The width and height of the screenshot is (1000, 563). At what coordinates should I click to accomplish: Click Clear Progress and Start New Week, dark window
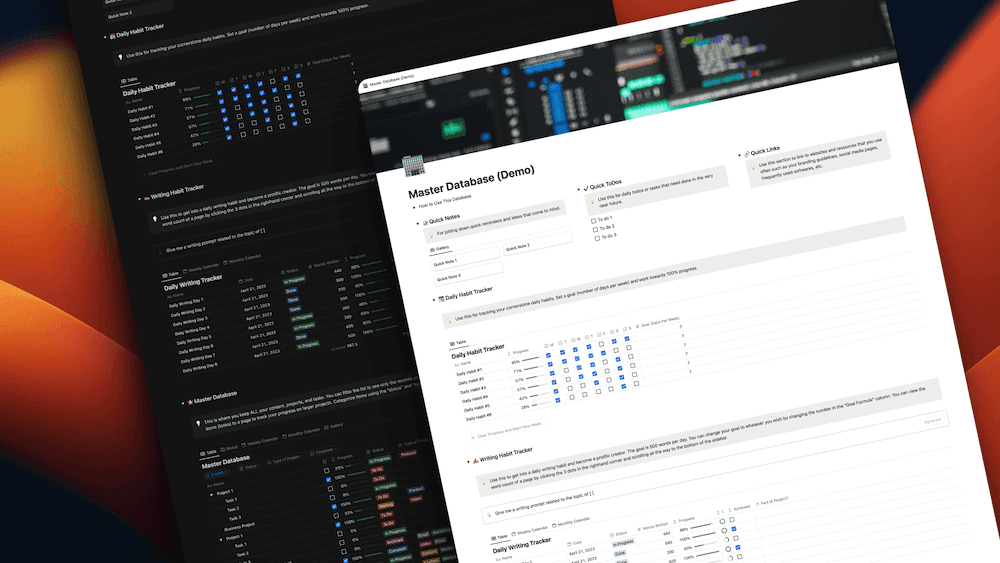tap(178, 168)
